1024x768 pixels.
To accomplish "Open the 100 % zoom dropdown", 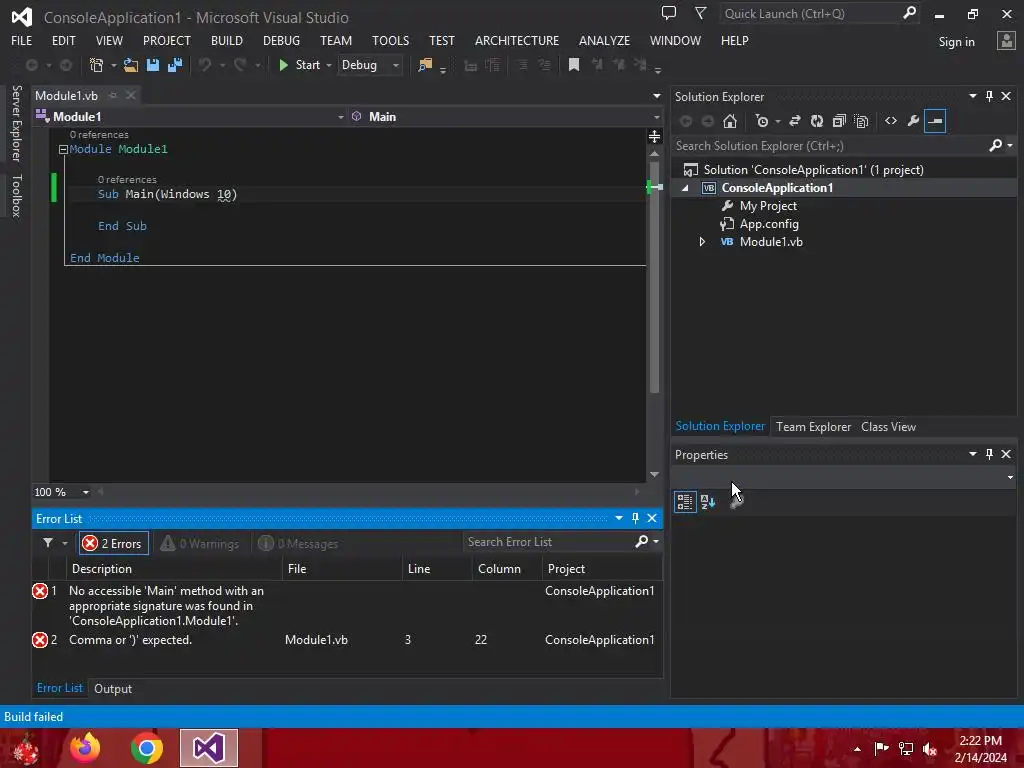I will 86,492.
